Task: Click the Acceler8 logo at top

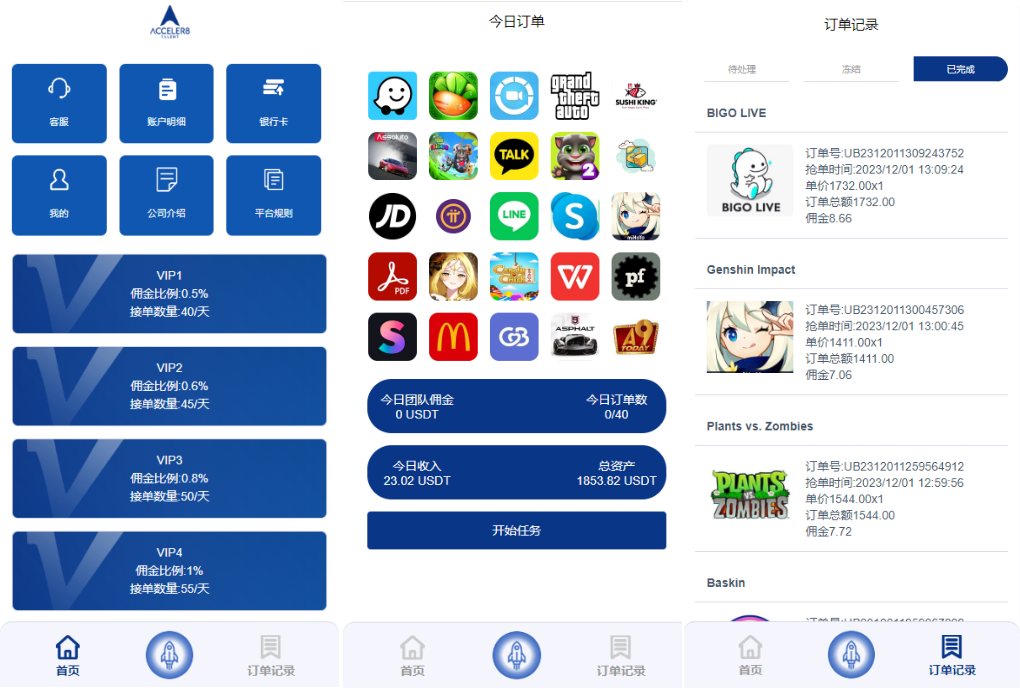Action: tap(170, 22)
